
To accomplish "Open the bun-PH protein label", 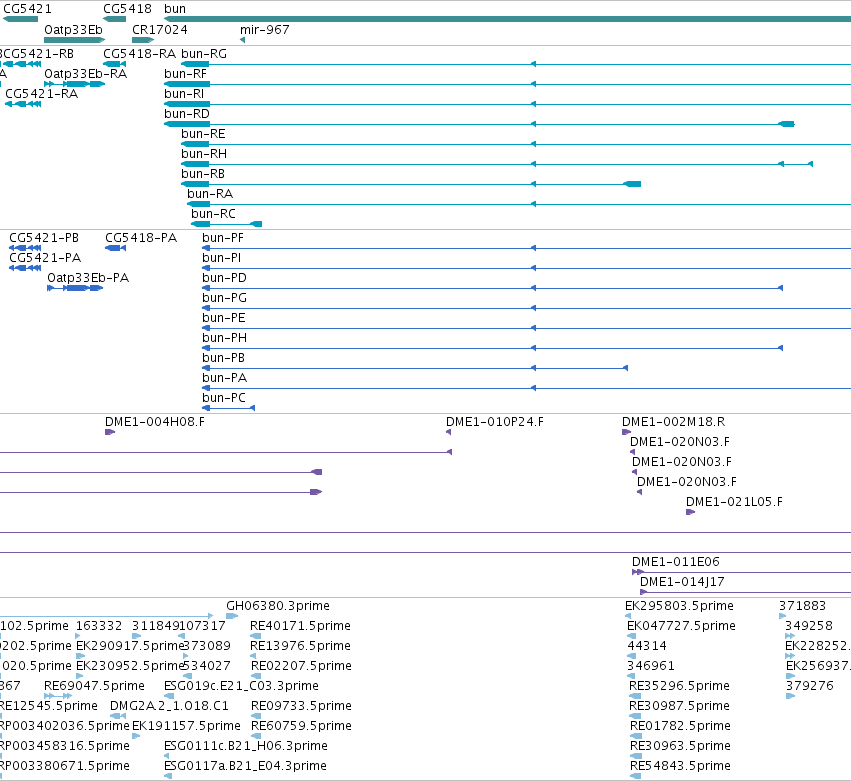I will click(x=224, y=338).
